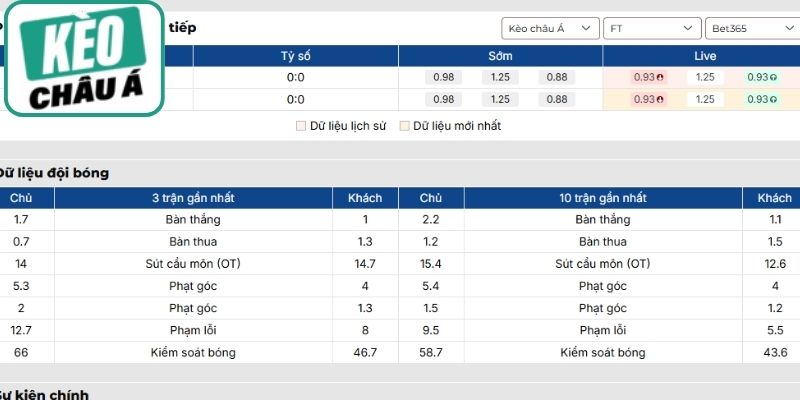Screen dimensions: 800x400
Task: Open the FT period dropdown
Action: pos(652,29)
